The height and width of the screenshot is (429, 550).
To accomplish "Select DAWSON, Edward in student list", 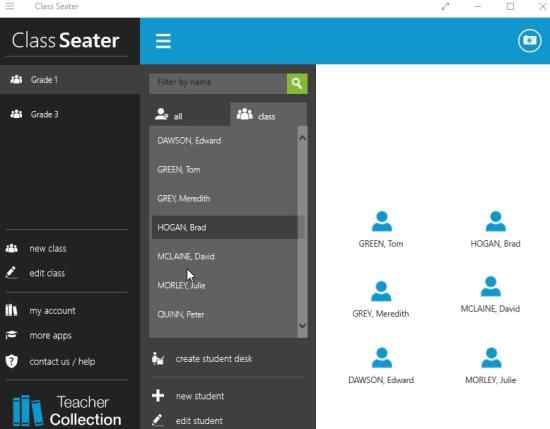I will tap(224, 141).
